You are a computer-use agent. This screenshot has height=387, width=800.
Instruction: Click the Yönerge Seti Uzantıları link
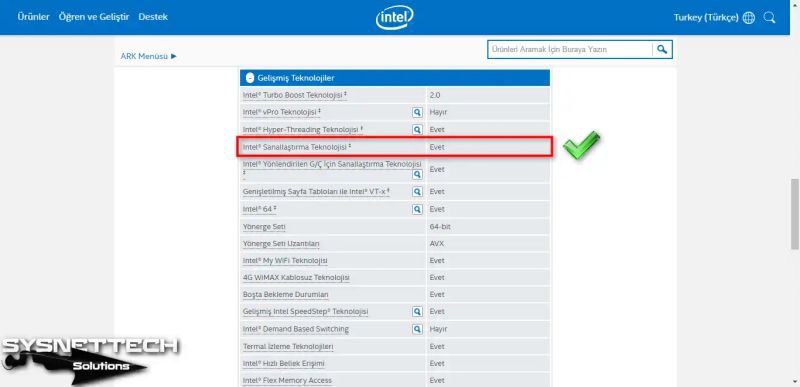point(281,244)
